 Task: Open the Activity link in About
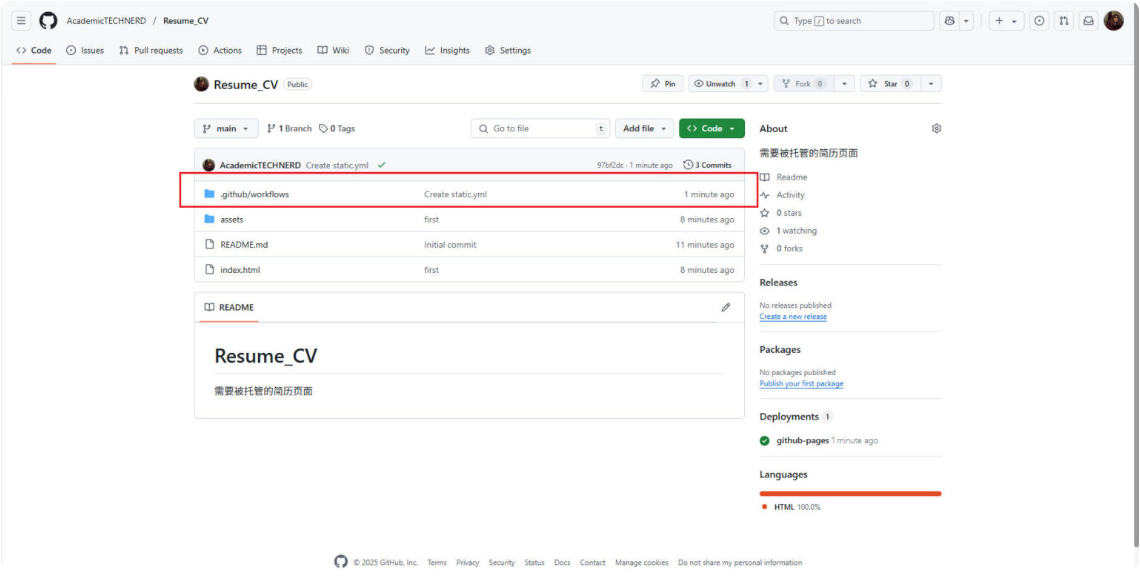pos(782,195)
